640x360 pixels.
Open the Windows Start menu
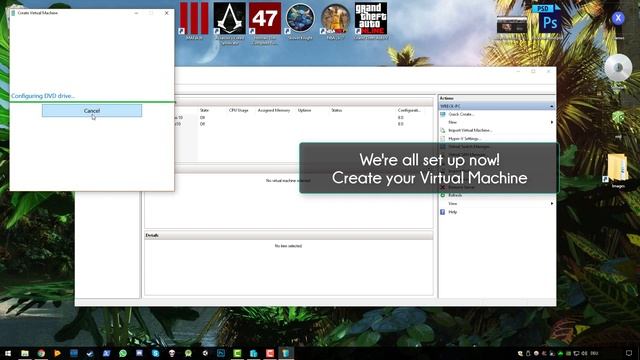[x=8, y=353]
